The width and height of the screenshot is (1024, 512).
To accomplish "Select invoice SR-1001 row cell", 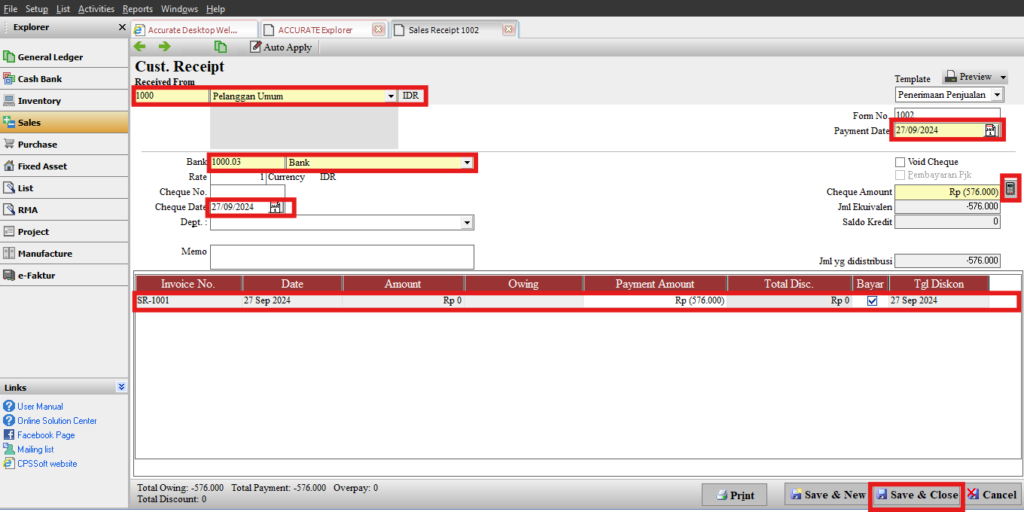I will click(188, 301).
